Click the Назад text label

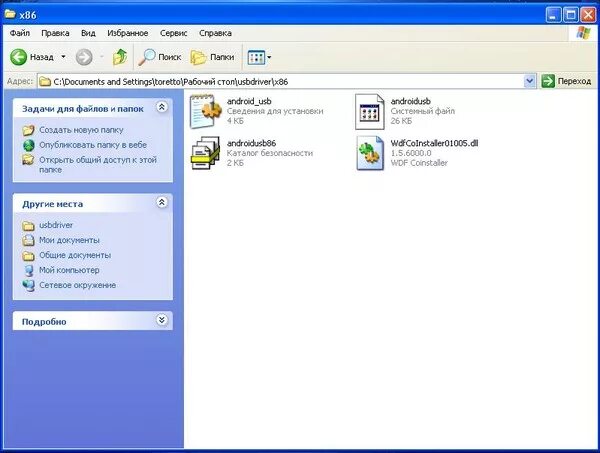(x=42, y=57)
